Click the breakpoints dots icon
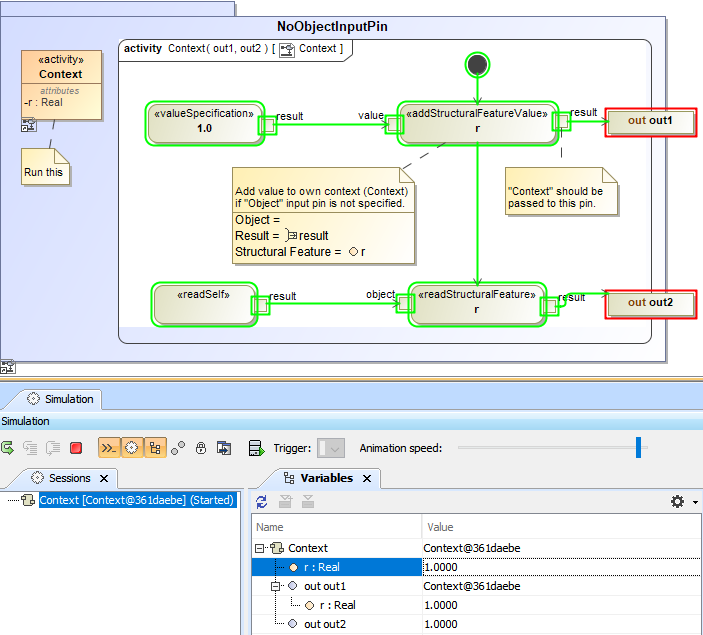Viewport: 703px width, 635px height. tap(178, 449)
